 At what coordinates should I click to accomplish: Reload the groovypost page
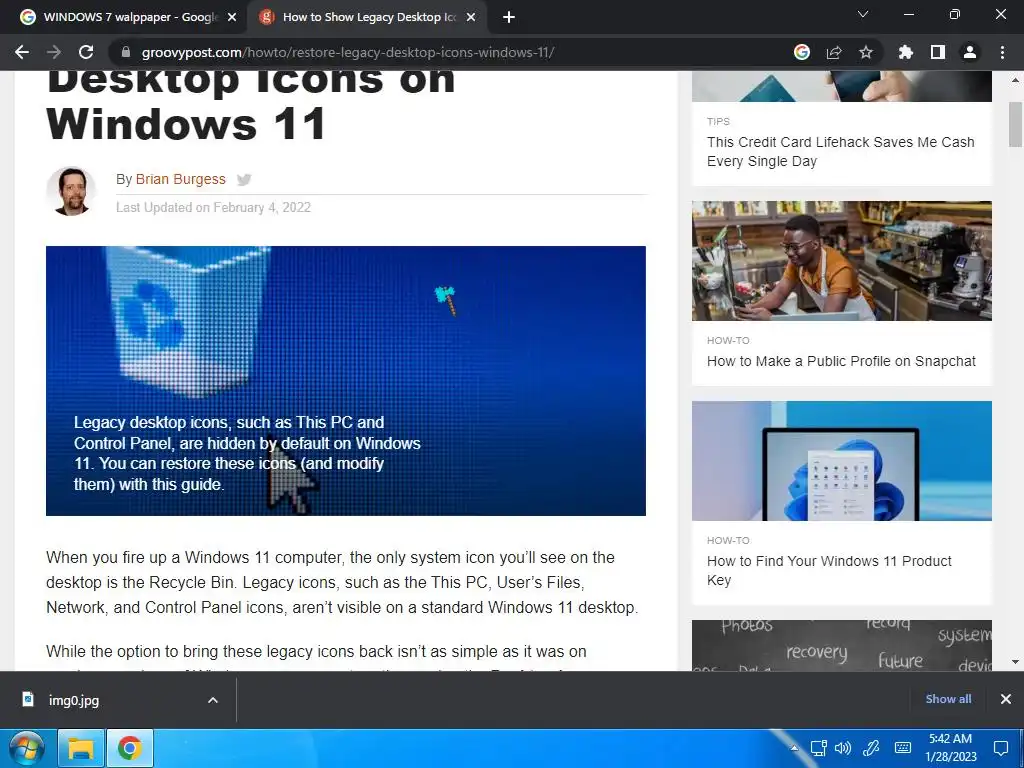tap(86, 52)
